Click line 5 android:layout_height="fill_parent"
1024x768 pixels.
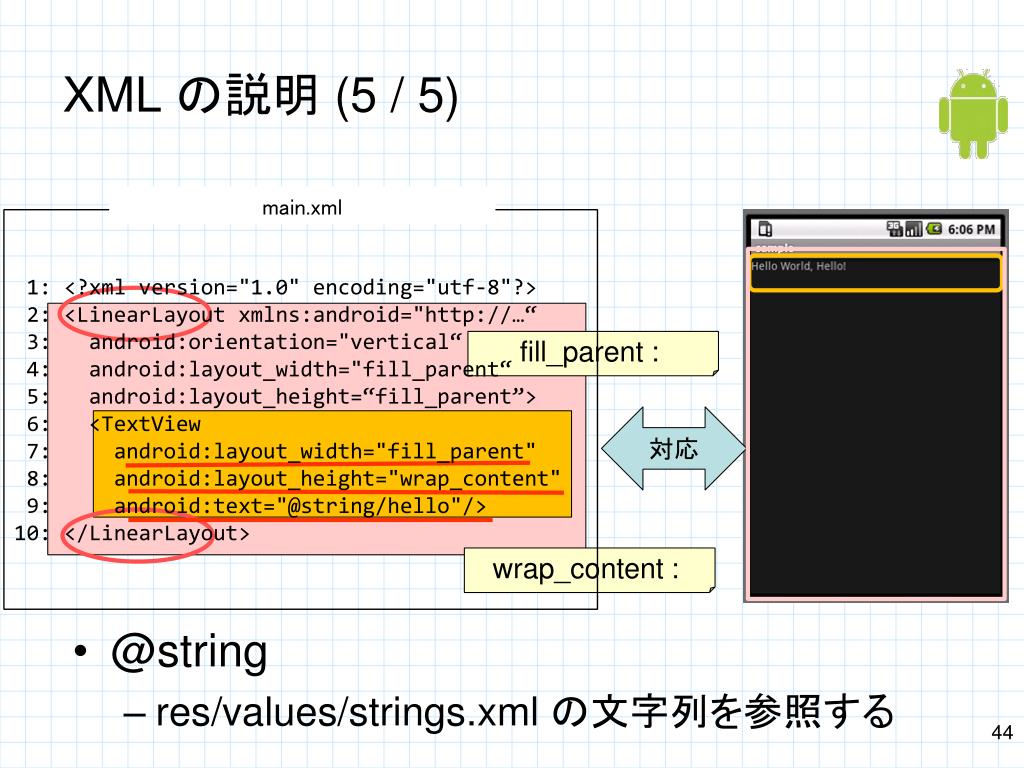pos(312,397)
